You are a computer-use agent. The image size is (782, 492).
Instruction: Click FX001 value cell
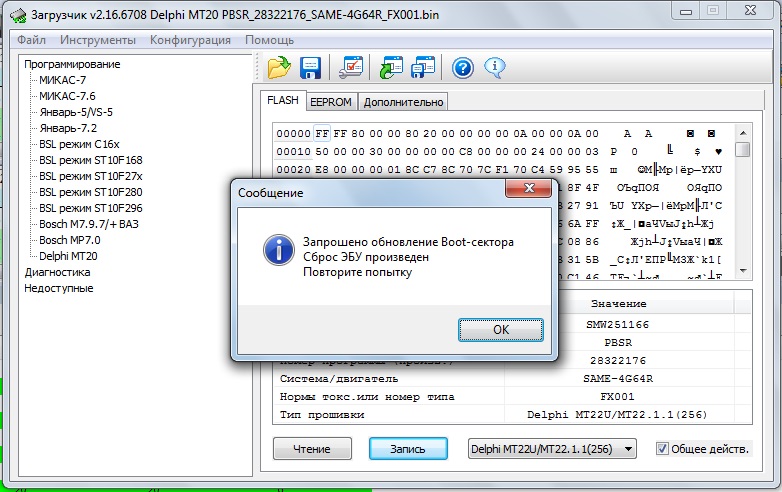click(x=617, y=397)
